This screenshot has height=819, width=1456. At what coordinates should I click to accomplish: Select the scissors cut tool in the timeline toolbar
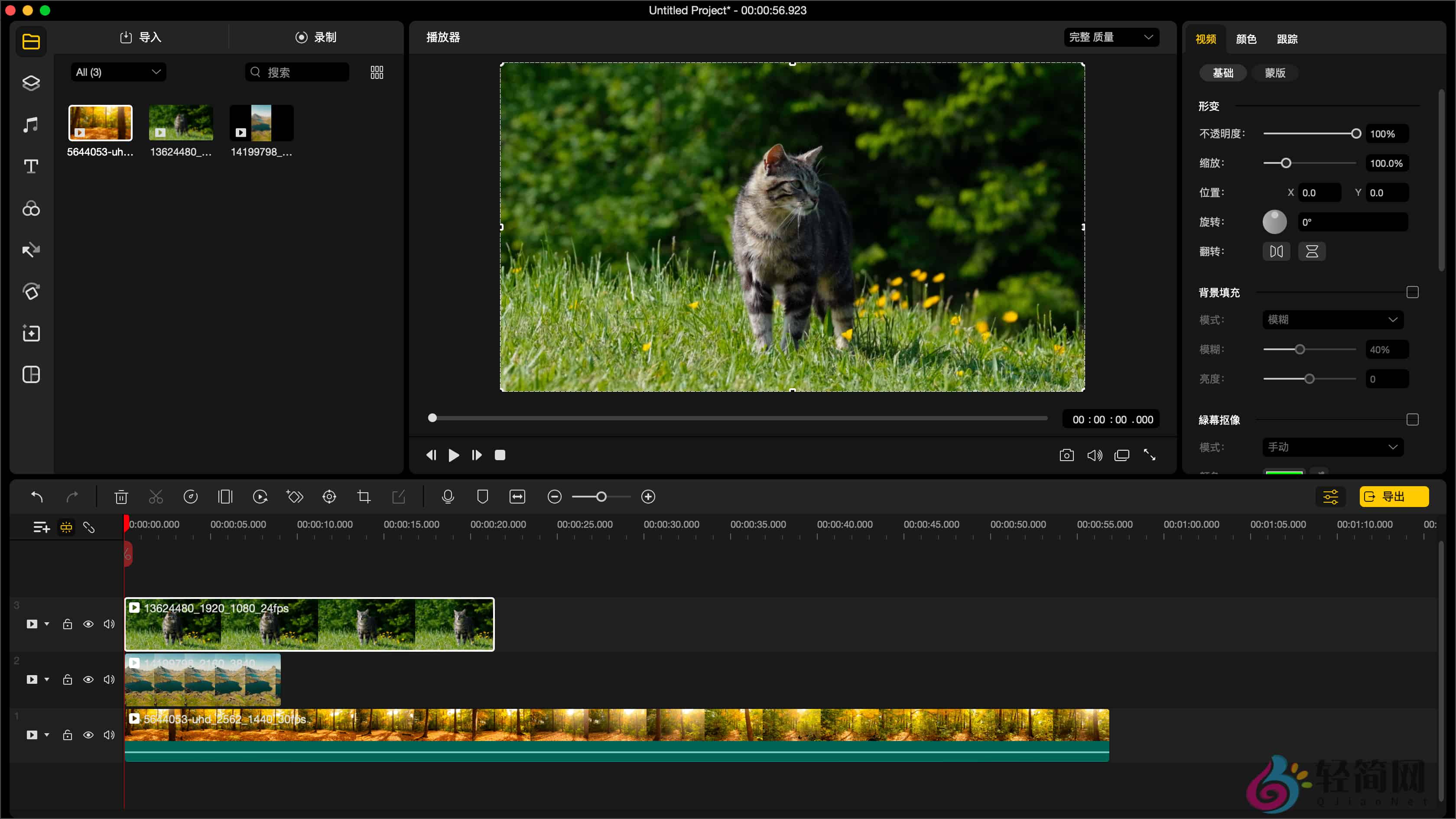156,496
